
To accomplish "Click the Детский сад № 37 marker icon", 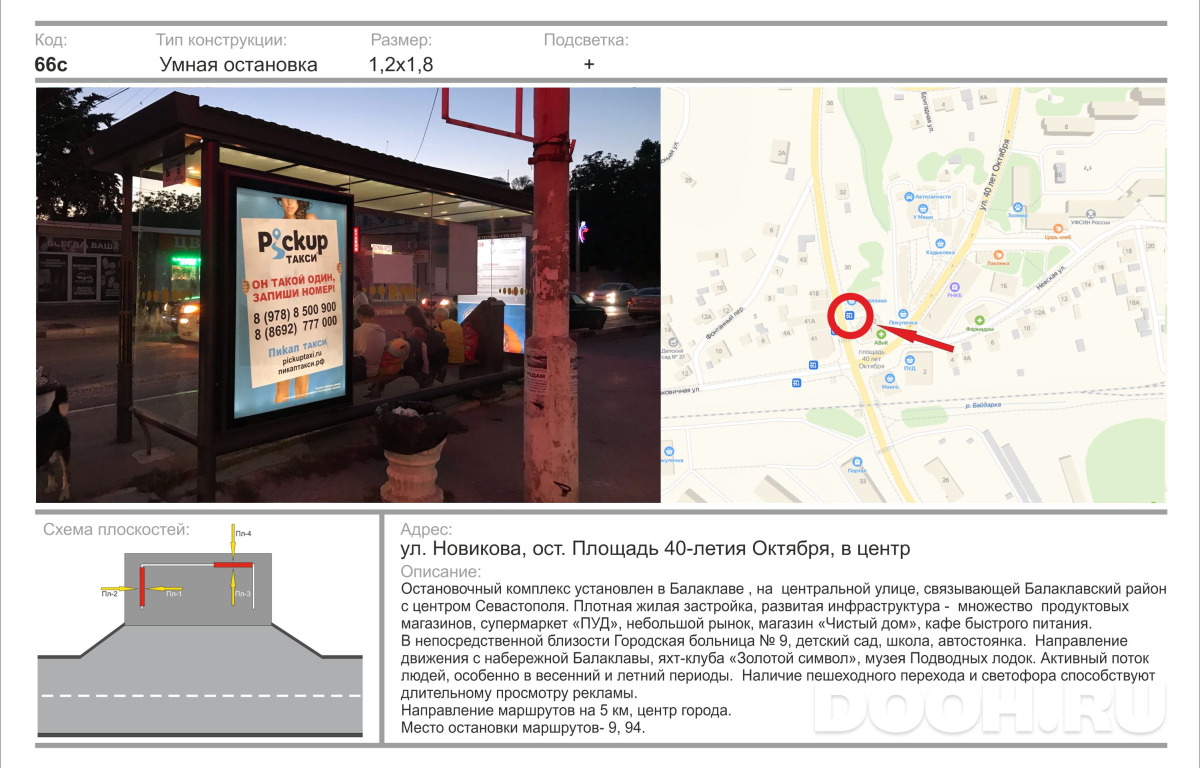I will [x=673, y=342].
